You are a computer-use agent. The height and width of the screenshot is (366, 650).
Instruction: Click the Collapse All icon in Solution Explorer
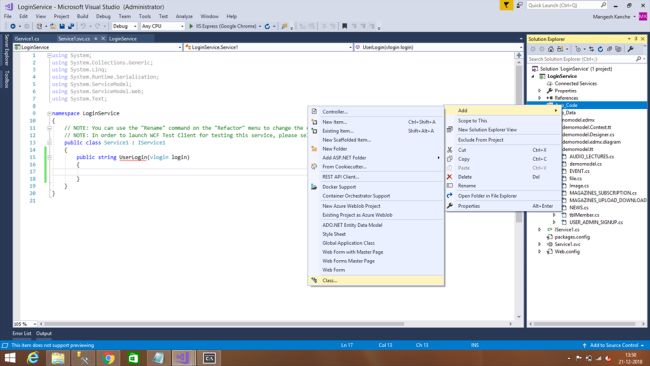609,49
